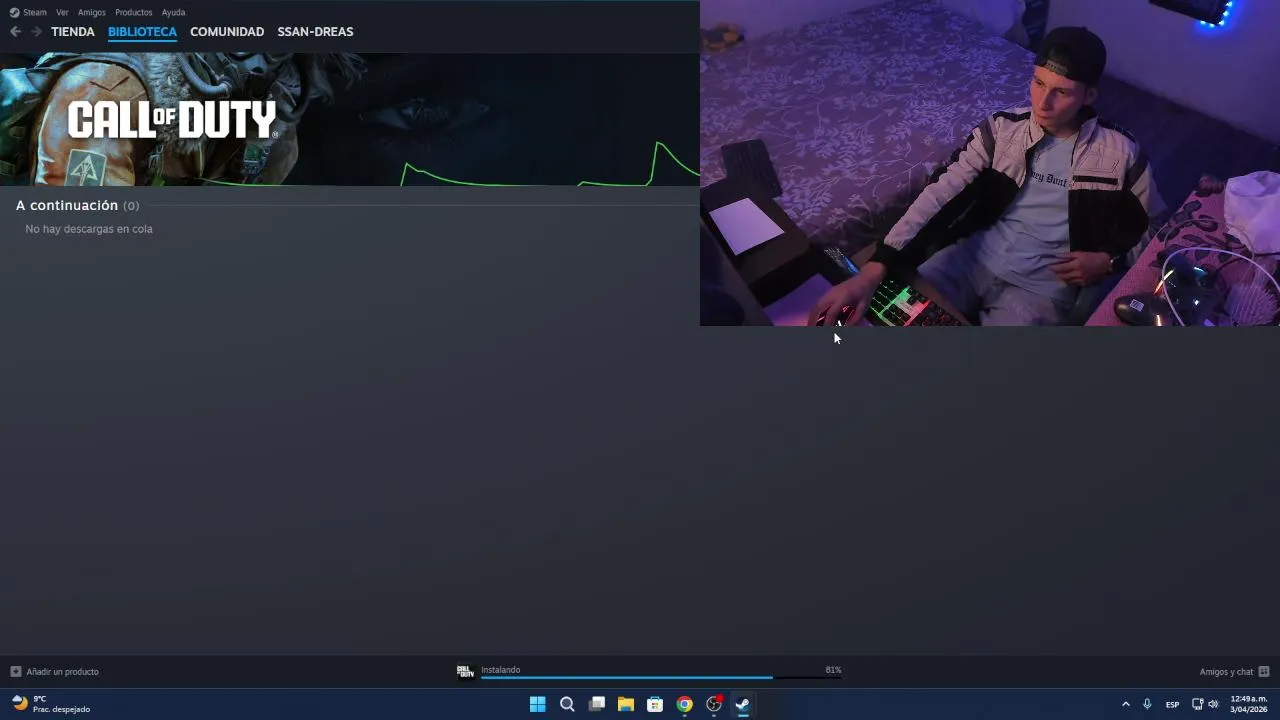1280x720 pixels.
Task: Open File Explorer from taskbar
Action: point(626,704)
